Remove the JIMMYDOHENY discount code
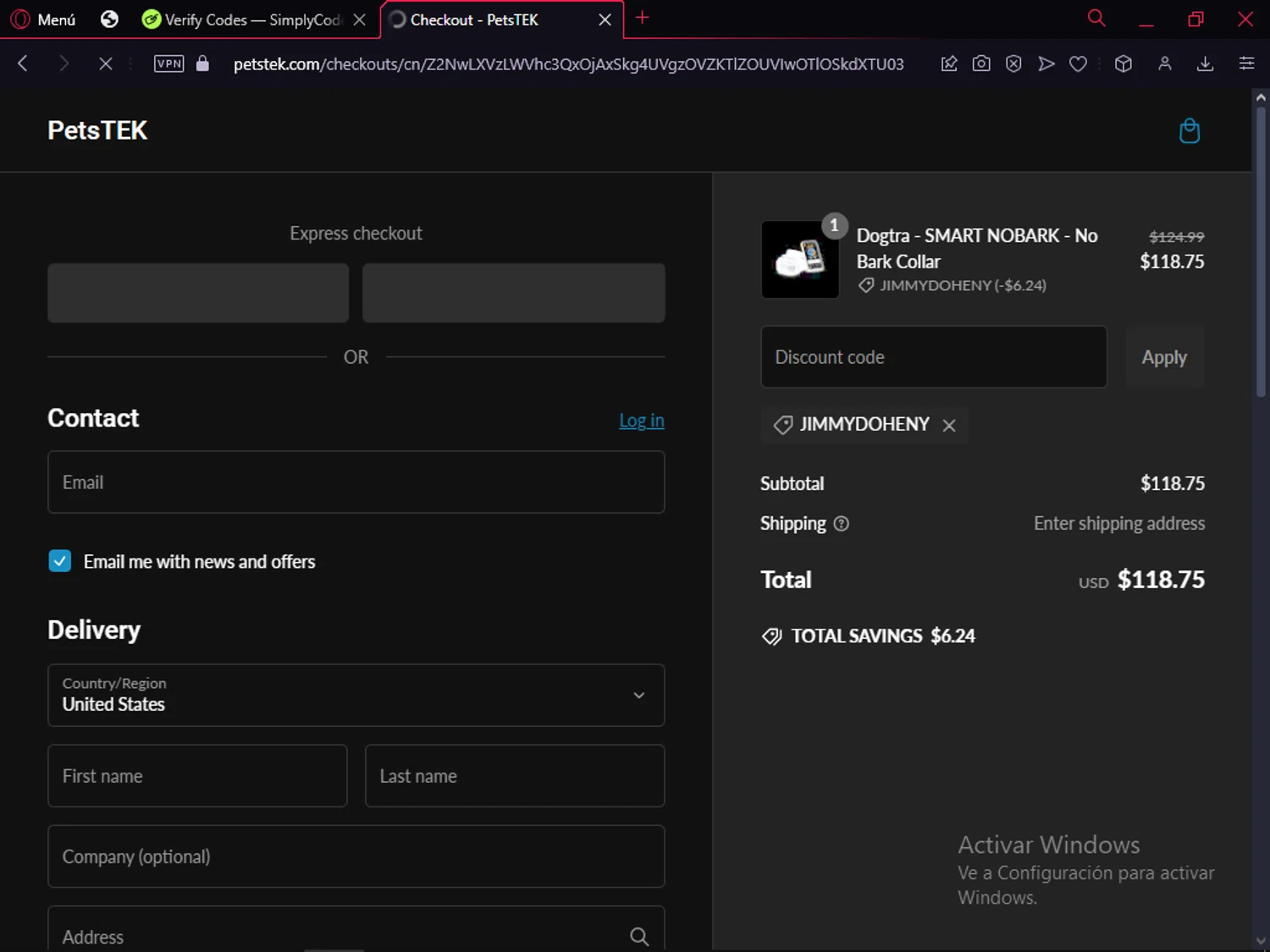Screen dimensions: 1270x952 (949, 426)
